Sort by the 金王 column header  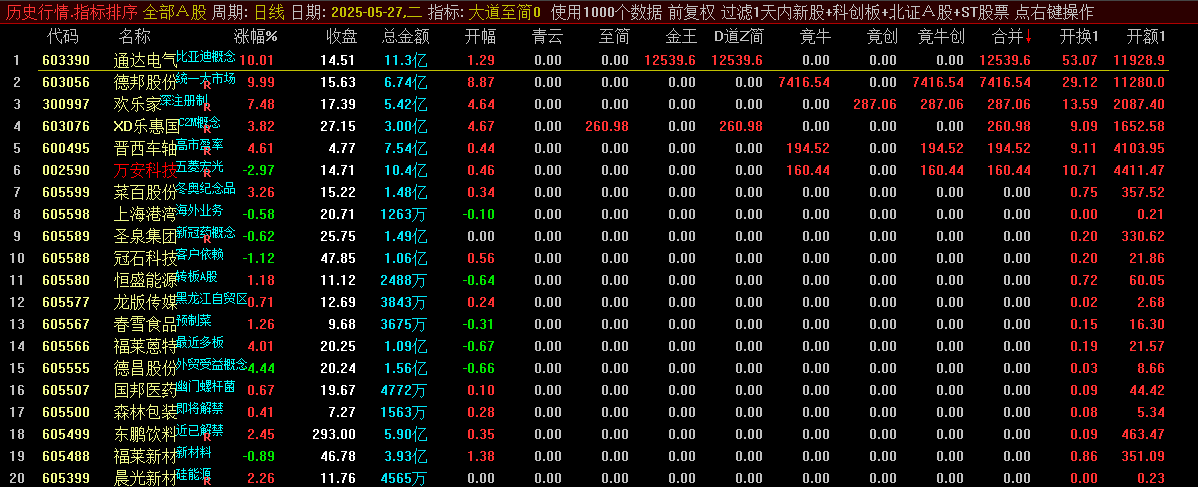(x=681, y=36)
